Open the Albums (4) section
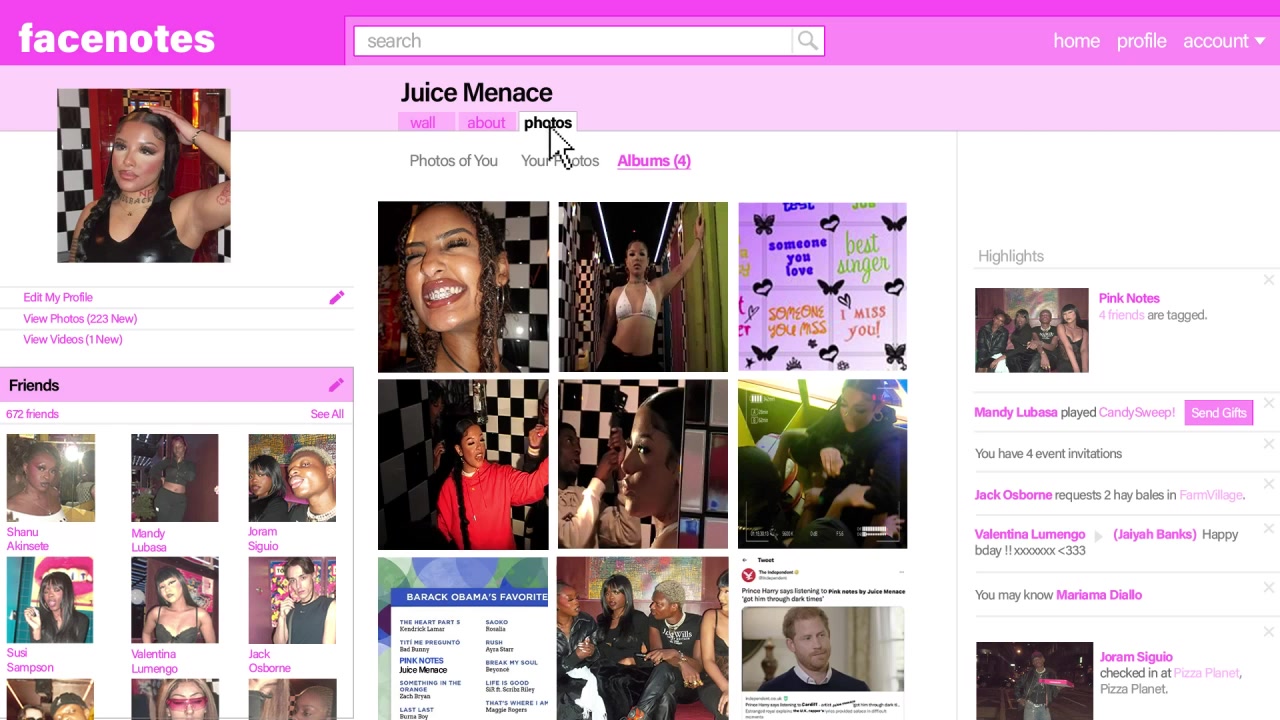Viewport: 1280px width, 720px height. click(x=654, y=161)
